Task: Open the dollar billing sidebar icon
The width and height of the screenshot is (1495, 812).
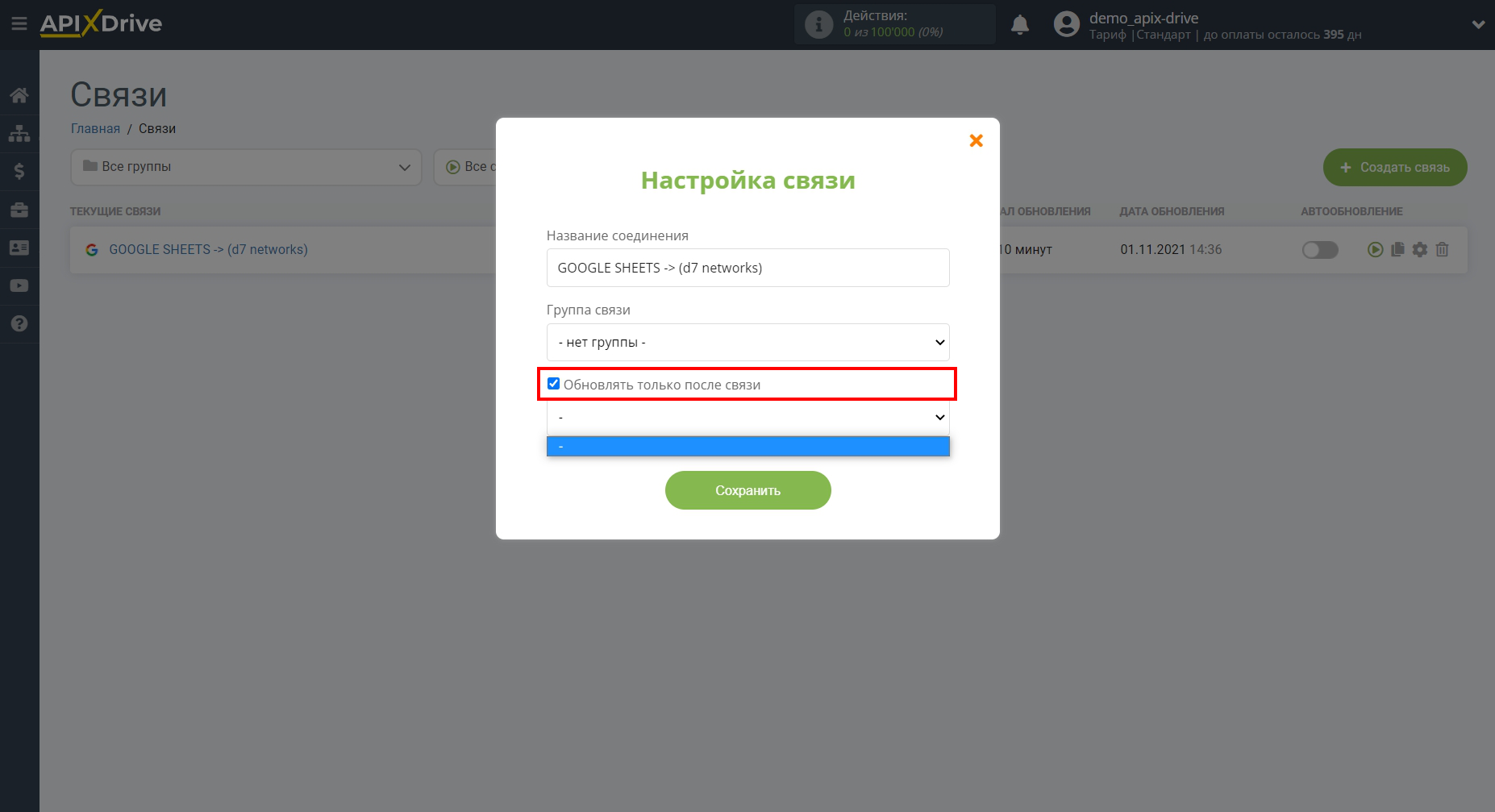Action: [x=19, y=171]
